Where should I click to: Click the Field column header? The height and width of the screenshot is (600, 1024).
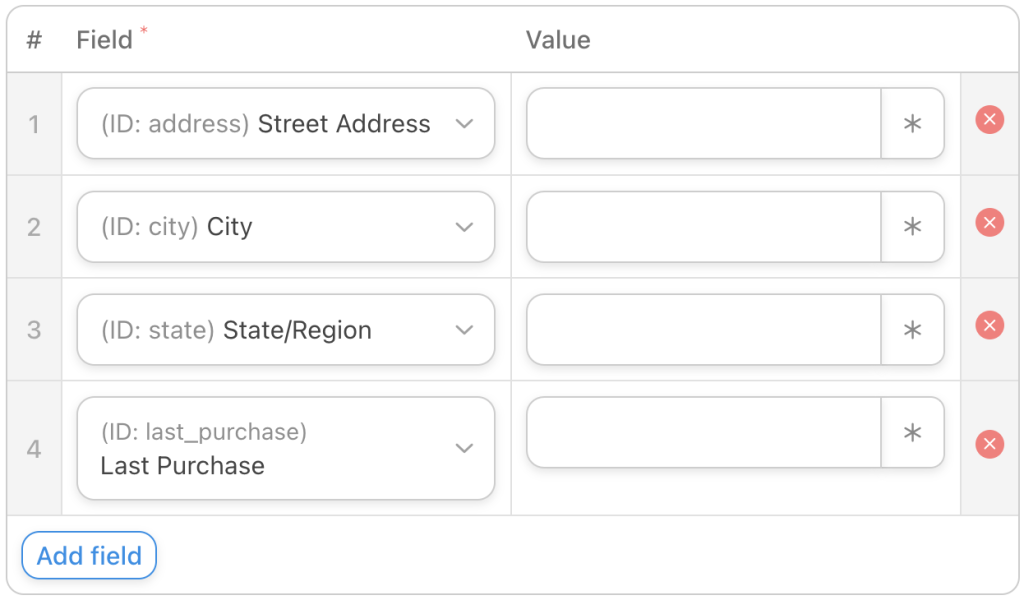(x=104, y=40)
